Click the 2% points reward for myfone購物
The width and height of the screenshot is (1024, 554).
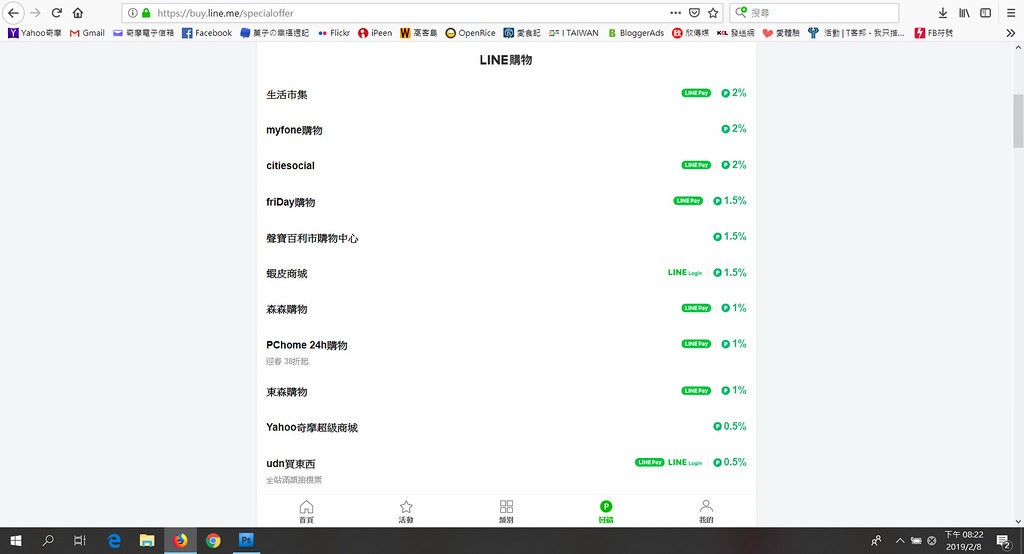(733, 129)
